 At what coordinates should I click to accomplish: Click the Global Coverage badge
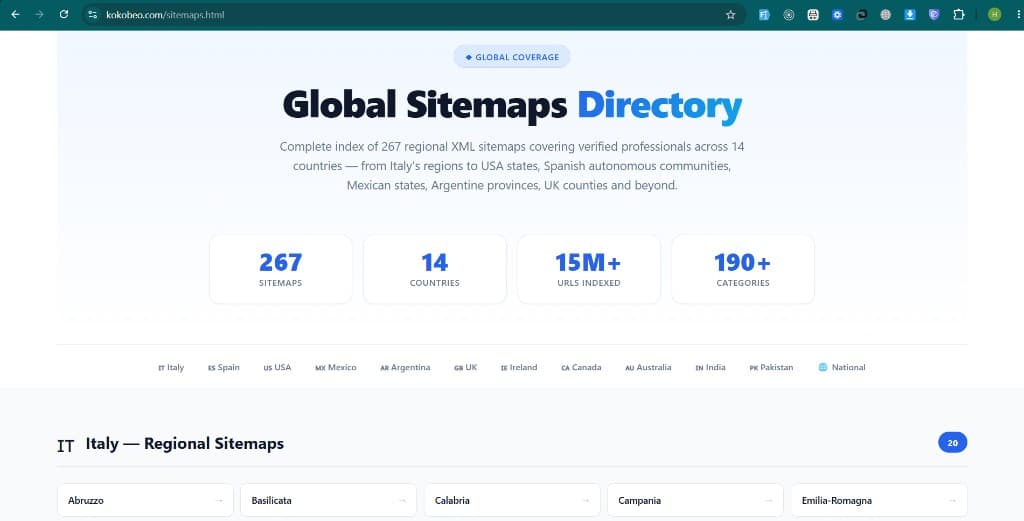coord(512,57)
